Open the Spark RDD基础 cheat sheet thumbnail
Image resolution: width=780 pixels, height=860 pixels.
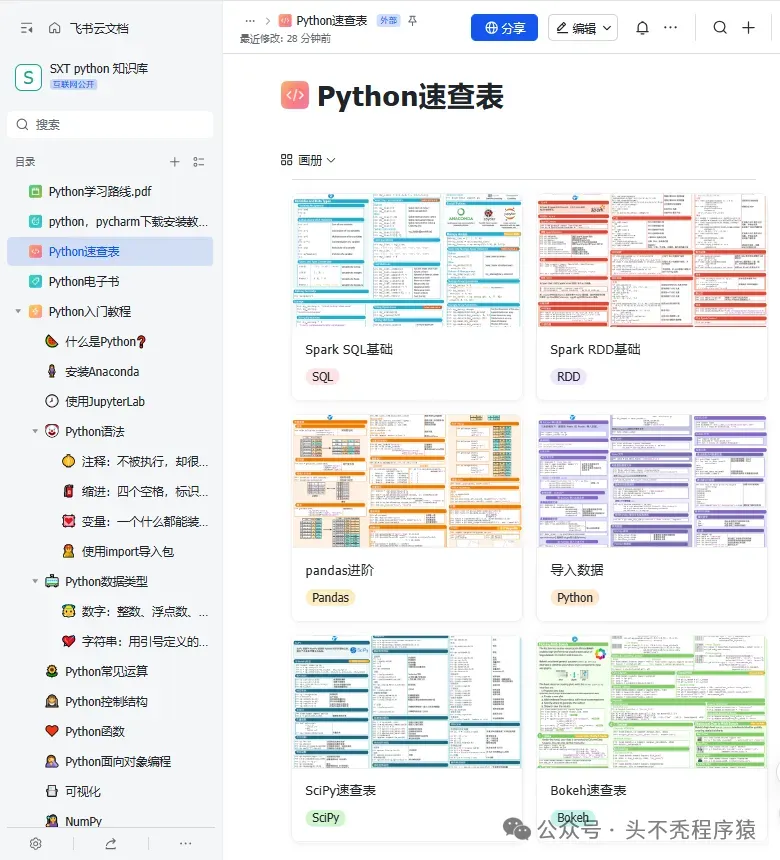[x=652, y=260]
